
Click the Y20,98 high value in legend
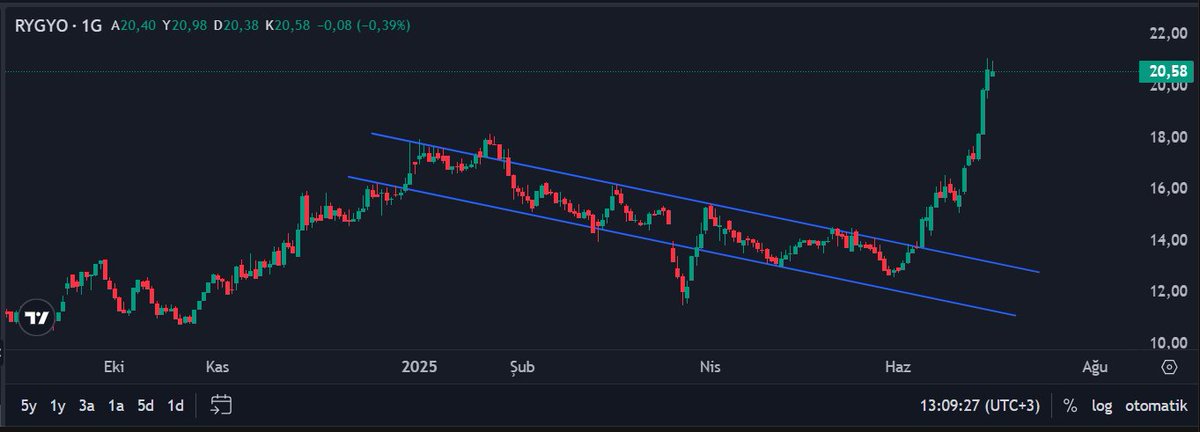(x=185, y=25)
